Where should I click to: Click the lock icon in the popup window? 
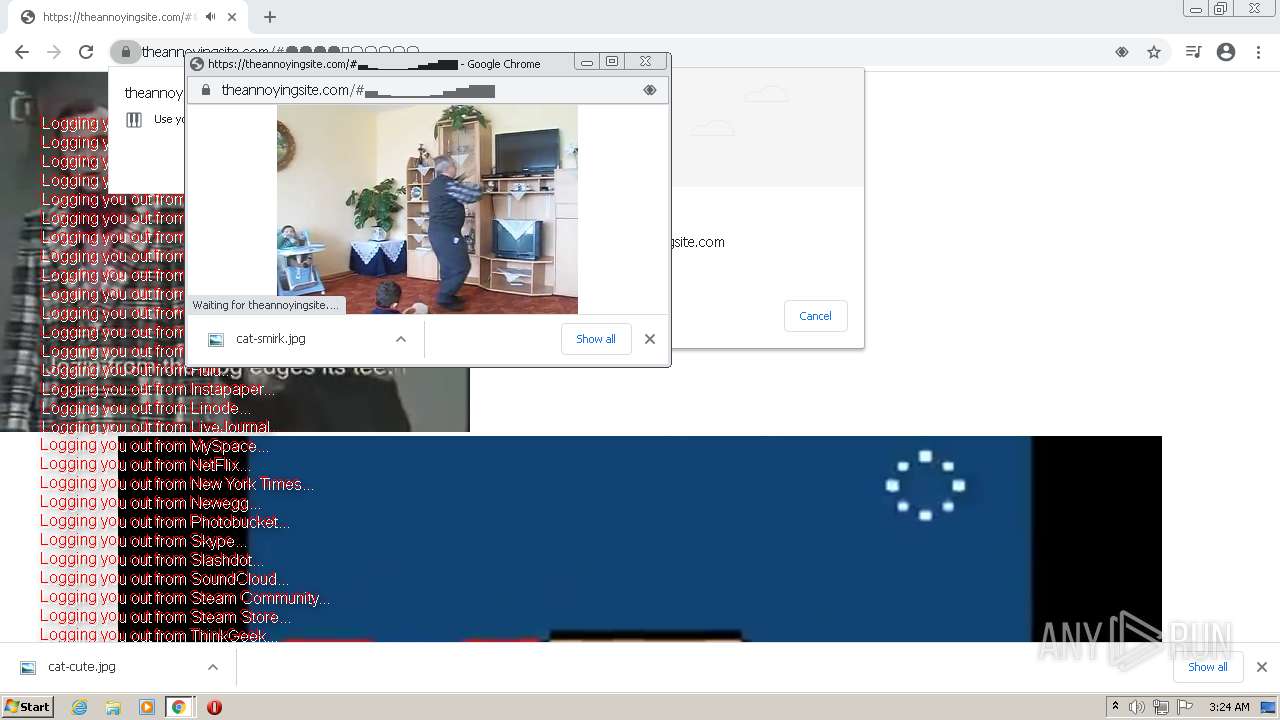coord(206,90)
